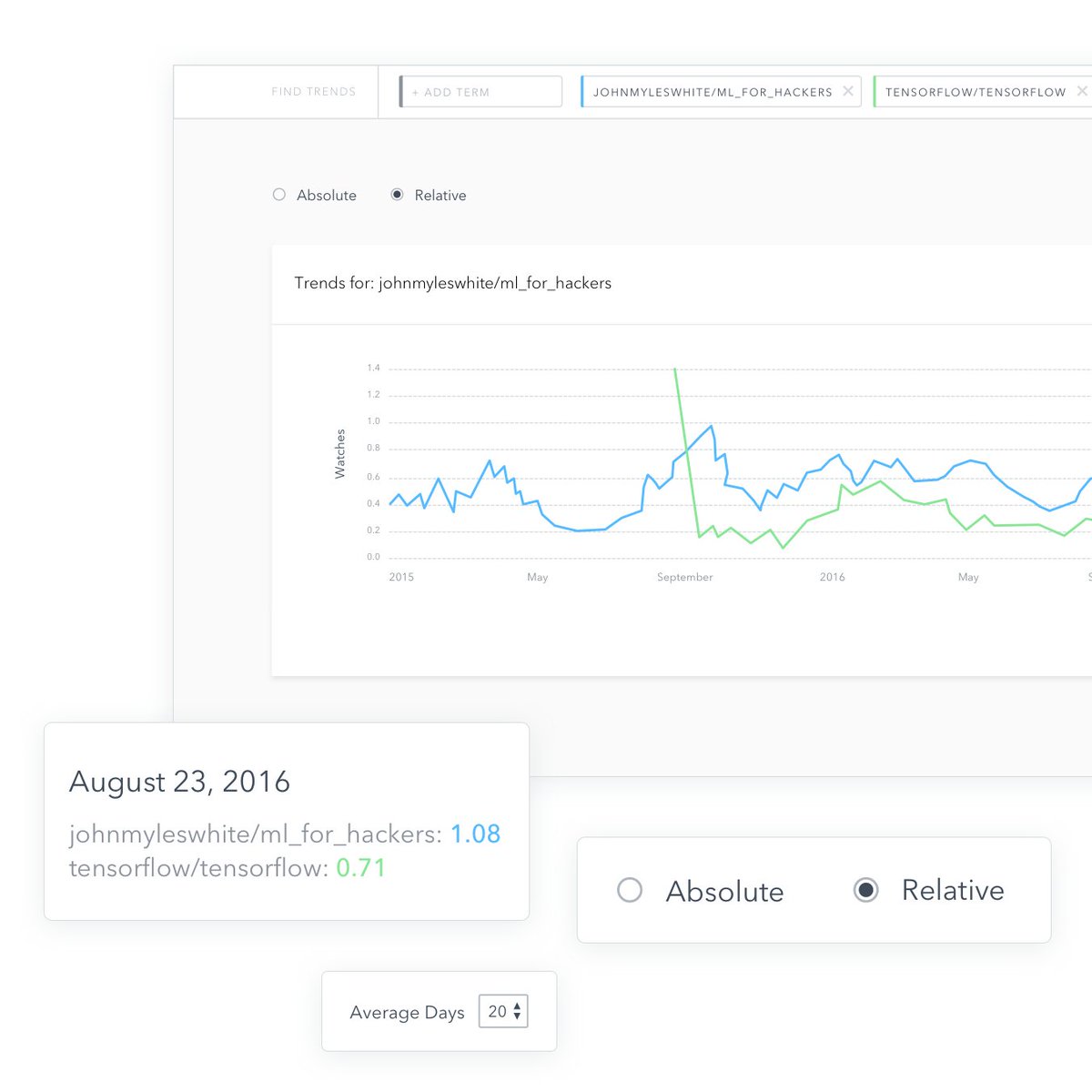Click the green 0.71 value in tooltip
The width and height of the screenshot is (1092, 1092).
coord(361,867)
